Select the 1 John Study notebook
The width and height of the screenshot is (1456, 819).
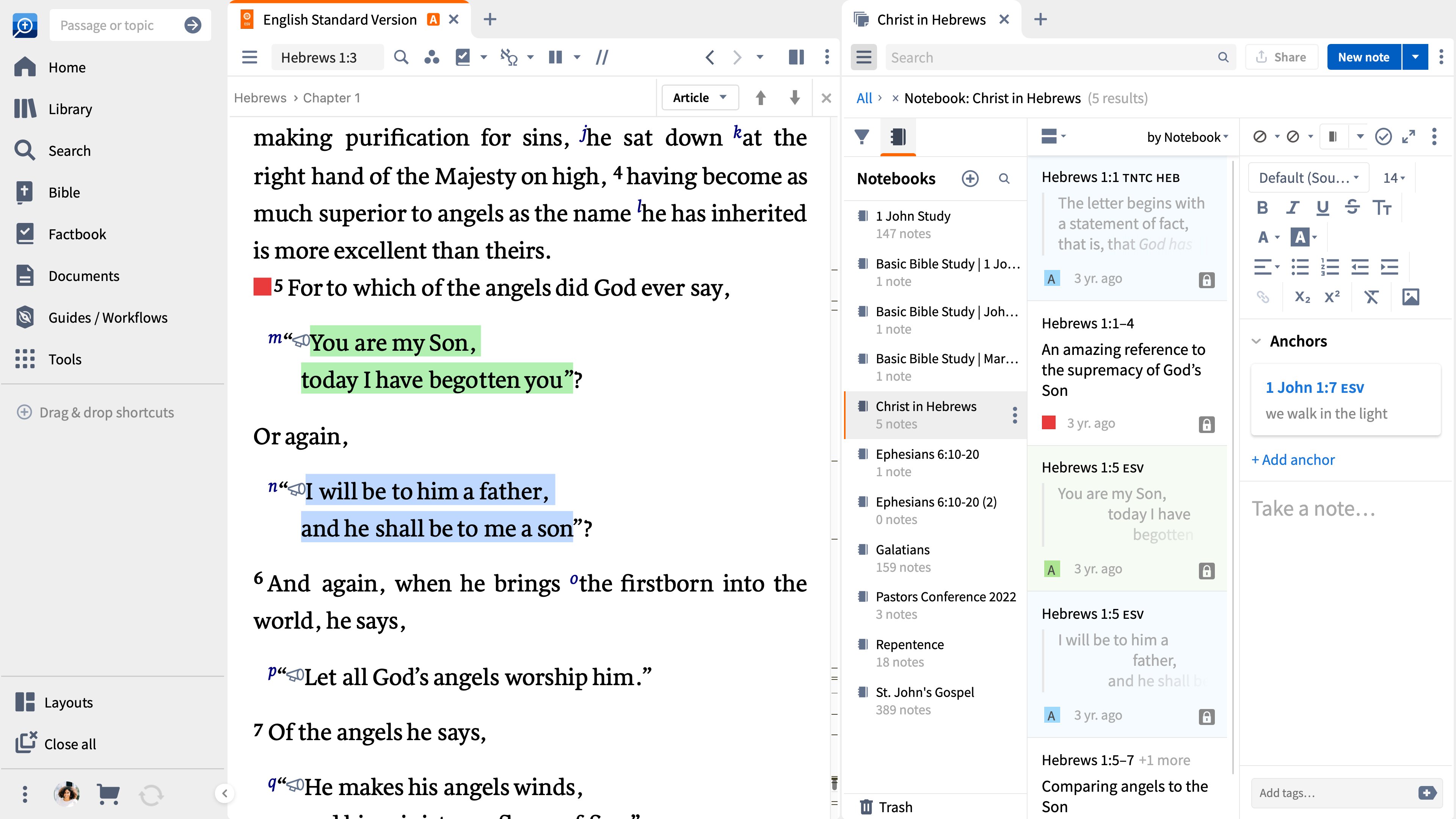(x=935, y=224)
